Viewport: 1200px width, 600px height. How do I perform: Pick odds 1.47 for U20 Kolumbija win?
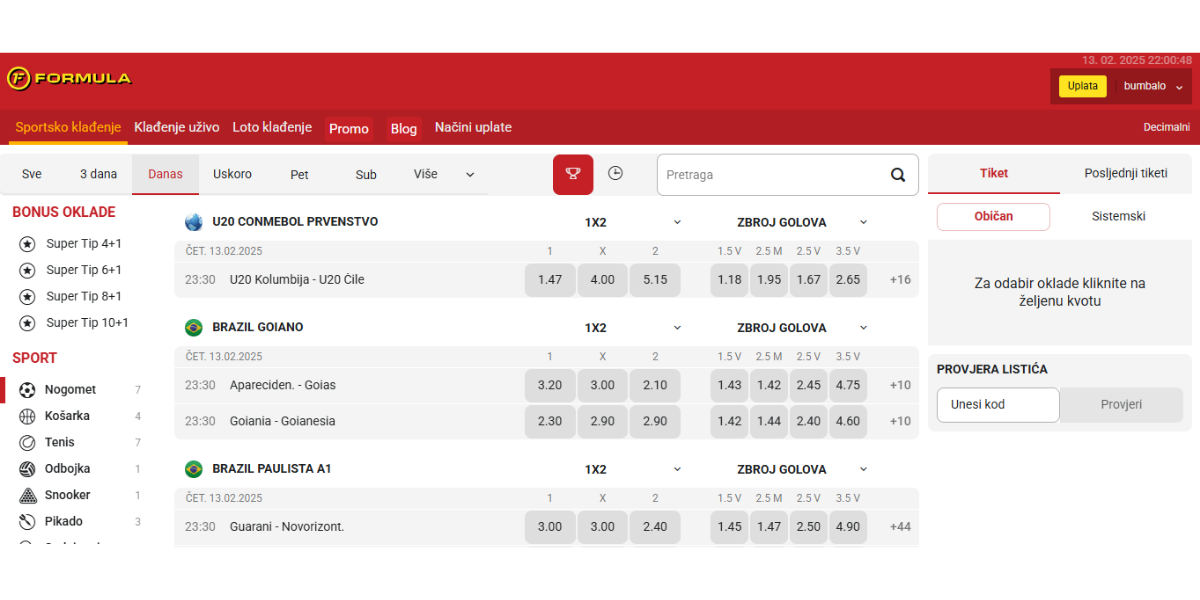tap(550, 280)
